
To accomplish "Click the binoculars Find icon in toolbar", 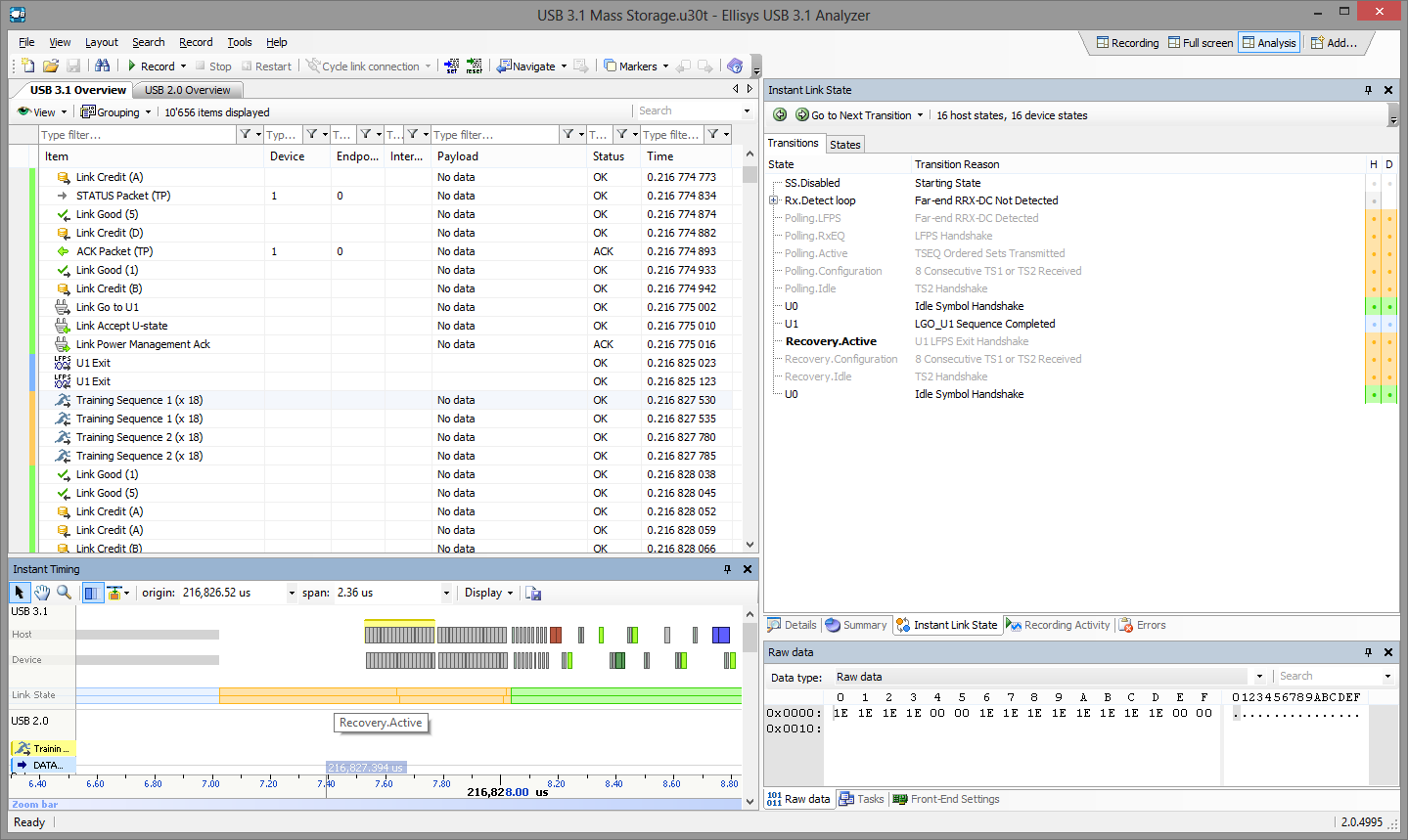I will click(103, 66).
